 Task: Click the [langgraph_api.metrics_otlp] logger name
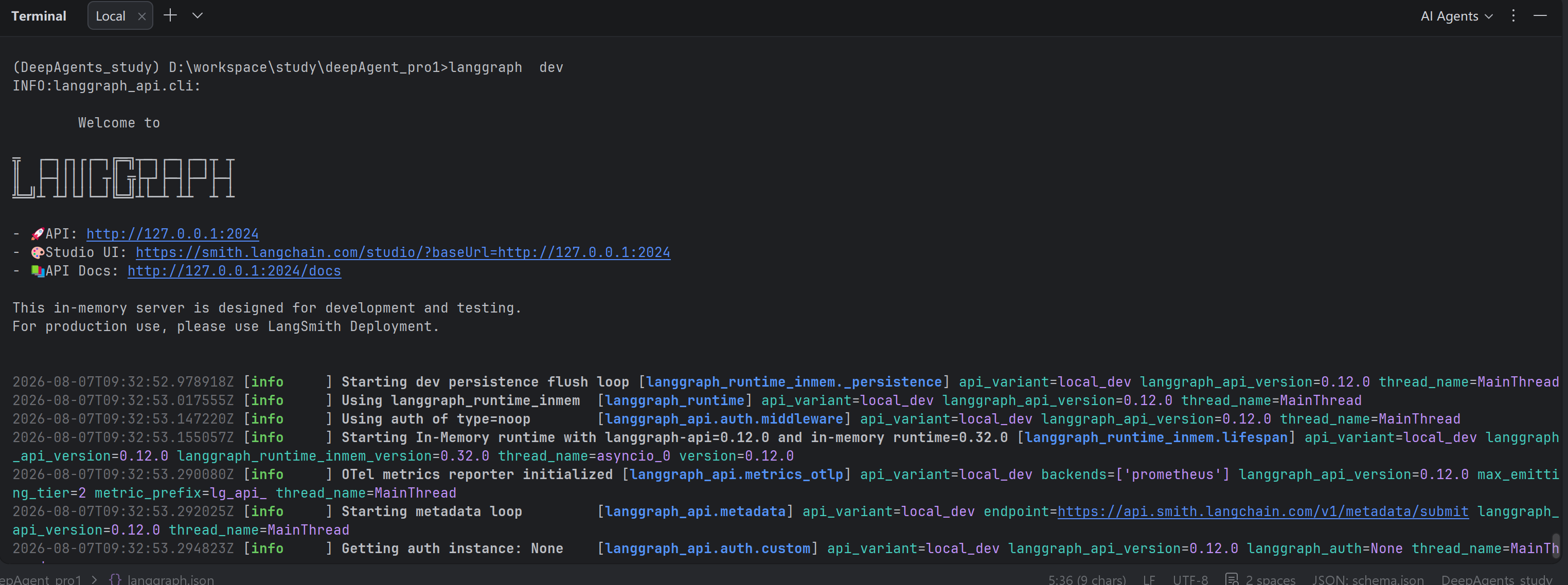[x=736, y=474]
